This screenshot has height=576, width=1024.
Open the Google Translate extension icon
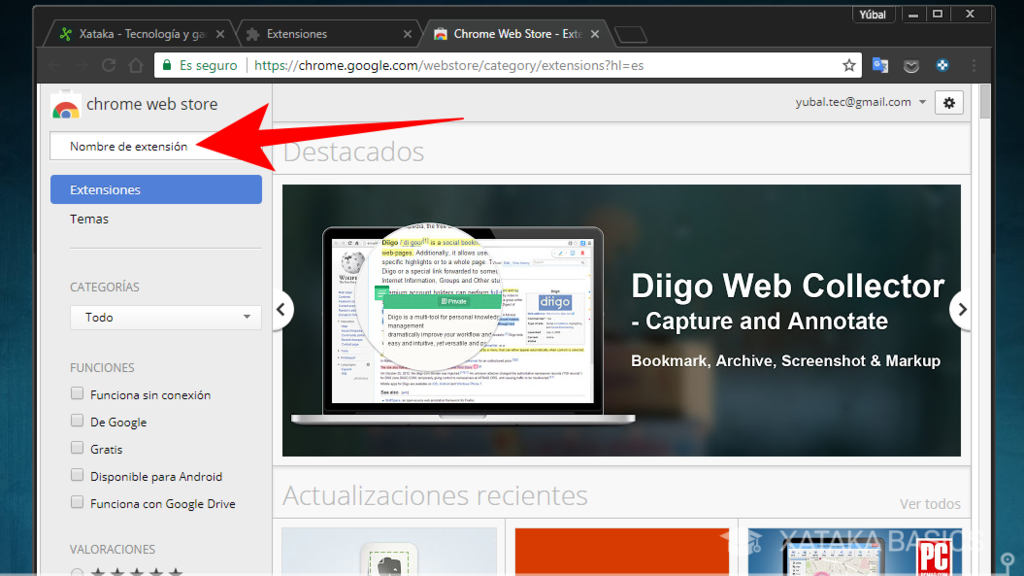[880, 65]
